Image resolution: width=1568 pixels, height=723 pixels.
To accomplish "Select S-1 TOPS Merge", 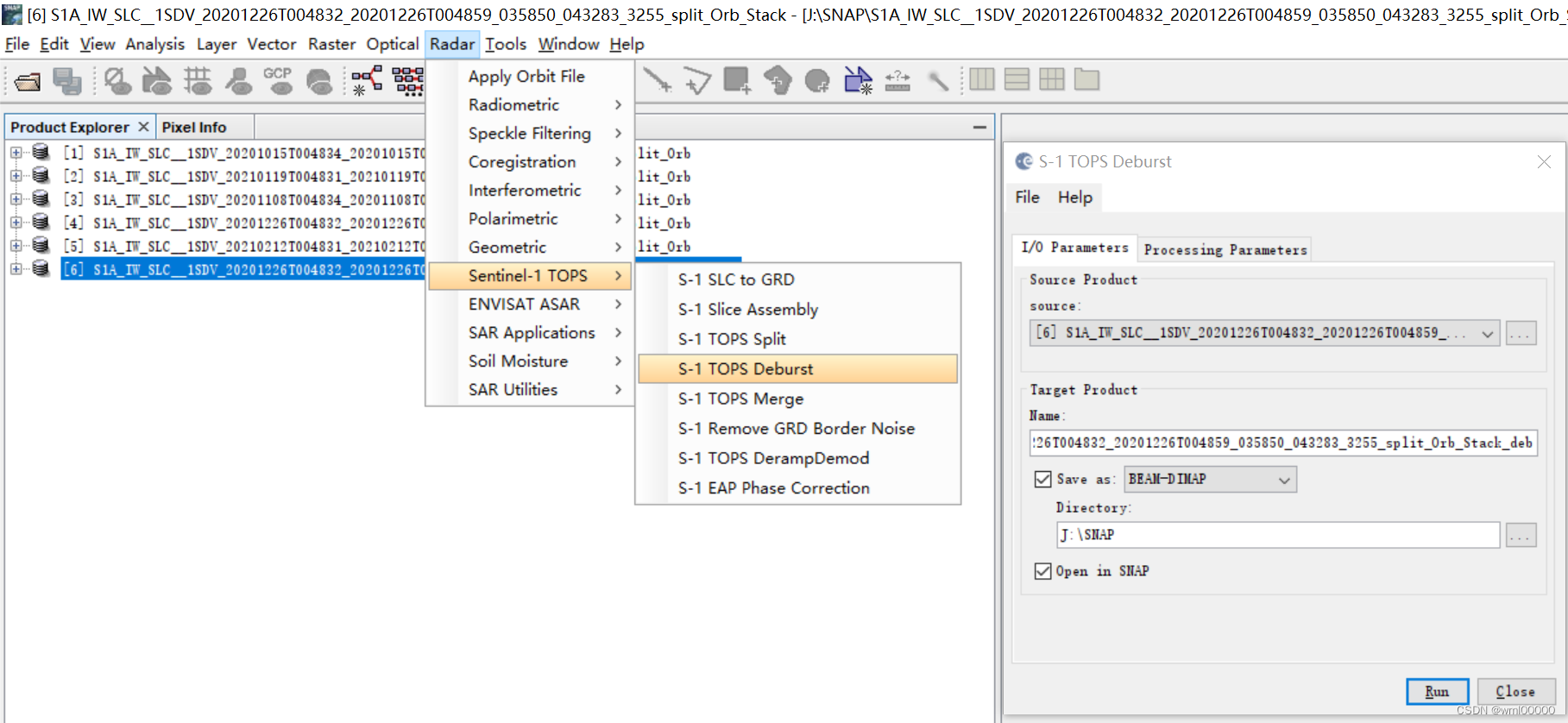I will pyautogui.click(x=797, y=399).
